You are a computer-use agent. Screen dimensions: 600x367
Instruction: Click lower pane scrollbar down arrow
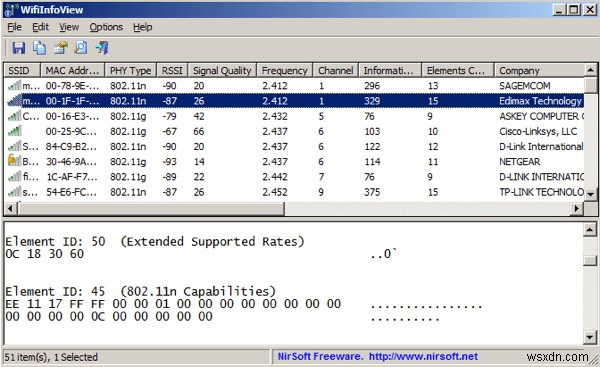pos(589,338)
